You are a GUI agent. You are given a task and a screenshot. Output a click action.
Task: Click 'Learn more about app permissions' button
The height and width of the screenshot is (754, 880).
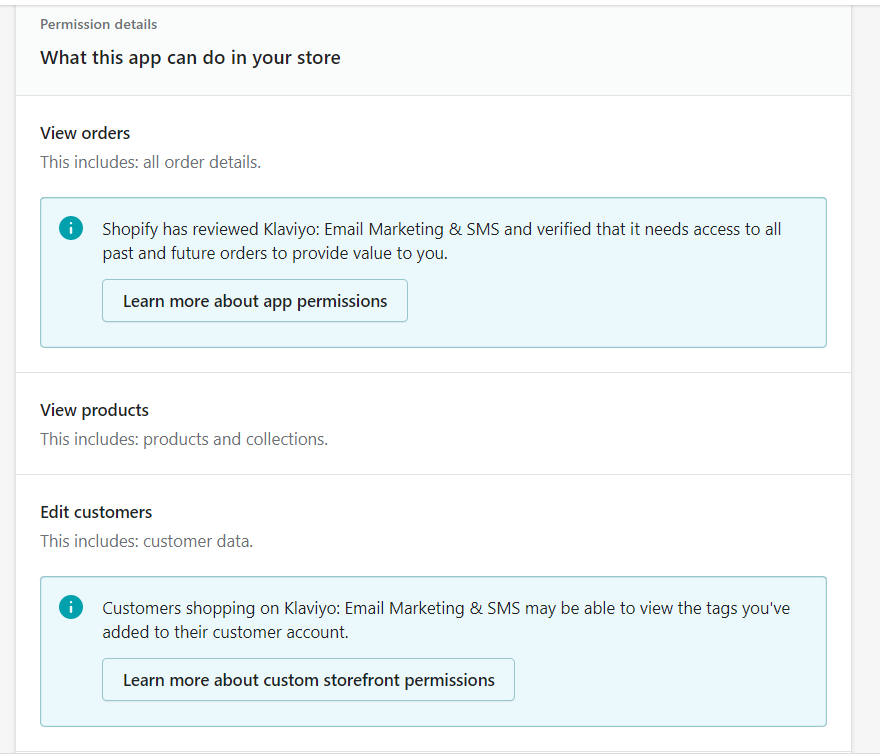point(255,301)
